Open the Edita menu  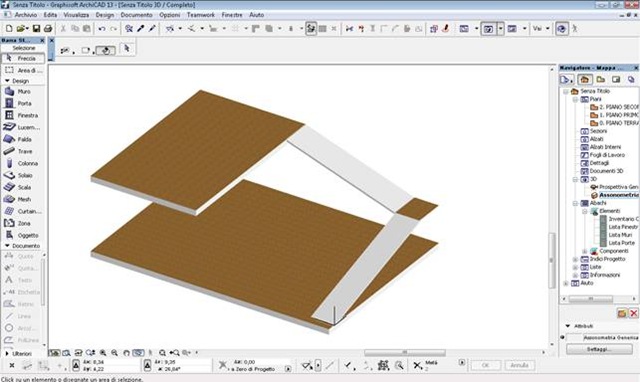point(50,15)
